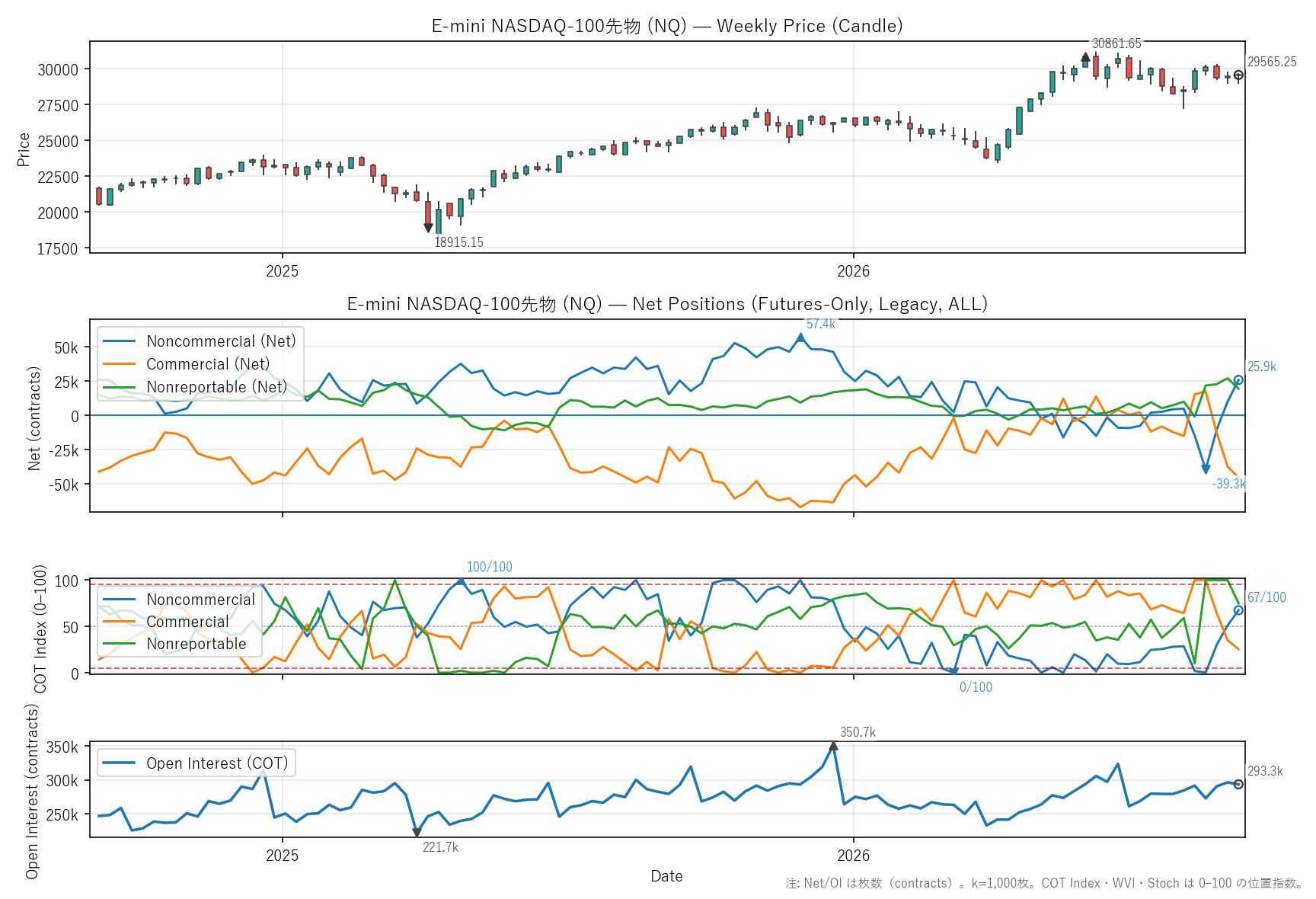Select the 0/100 COT Index annotation
This screenshot has height=899, width=1316.
tap(976, 687)
